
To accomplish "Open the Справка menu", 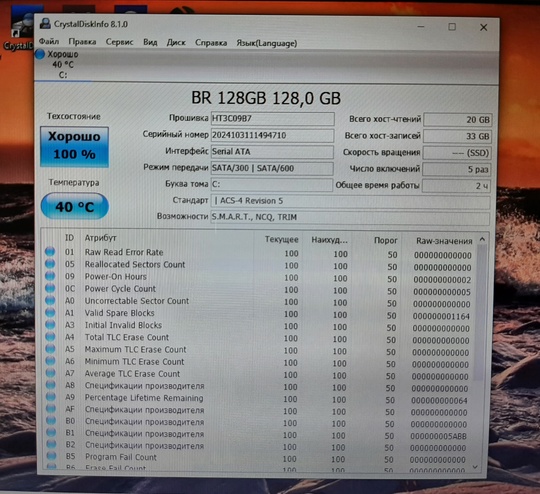I will (211, 43).
